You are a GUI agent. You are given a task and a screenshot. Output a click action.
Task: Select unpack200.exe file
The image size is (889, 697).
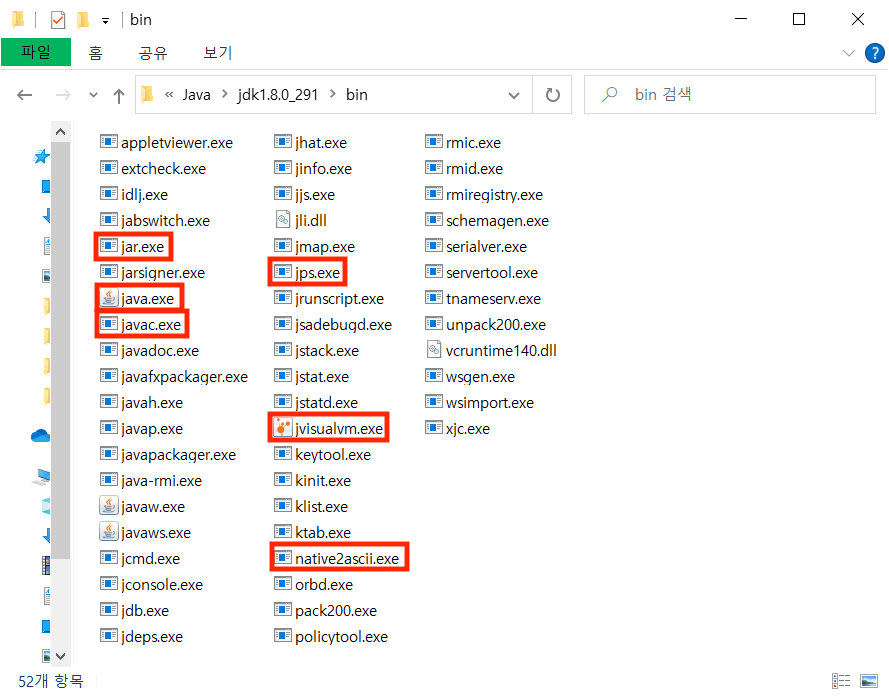[x=485, y=324]
